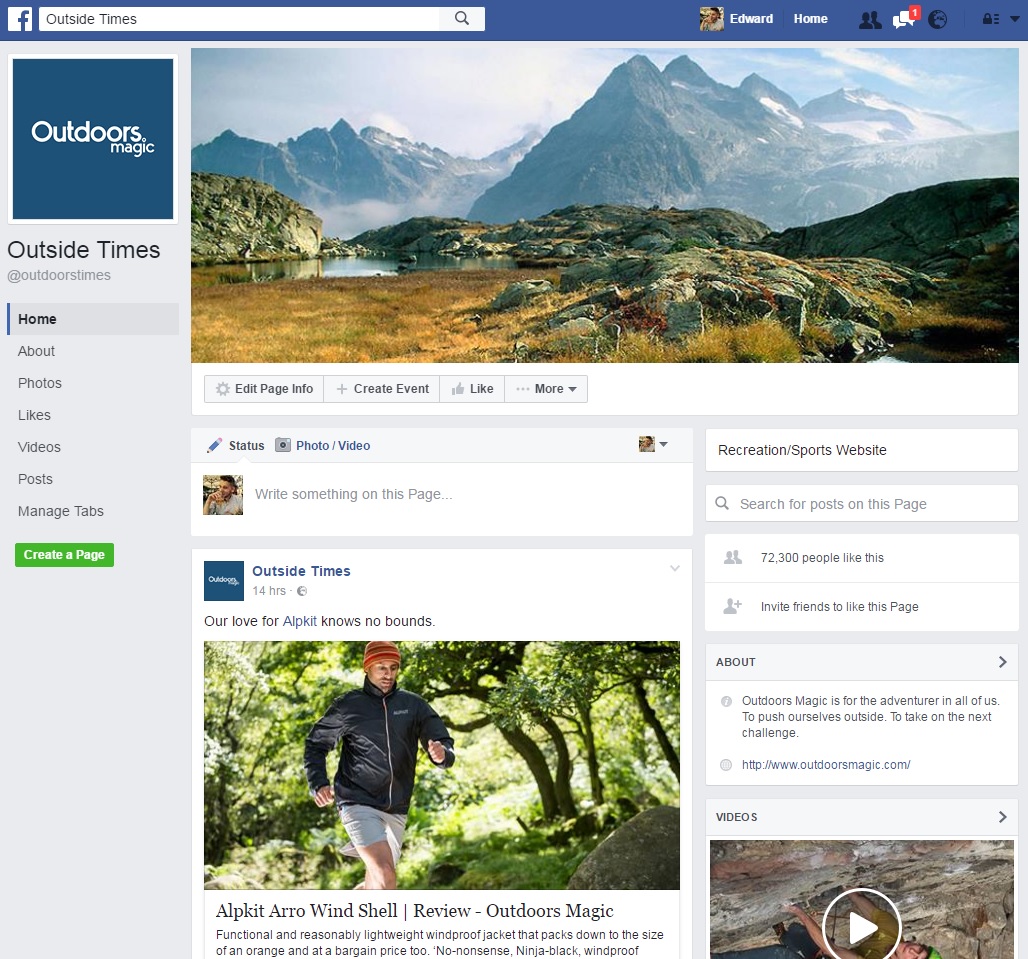Image resolution: width=1028 pixels, height=959 pixels.
Task: Click the camera icon beside Photo / Video
Action: 283,445
